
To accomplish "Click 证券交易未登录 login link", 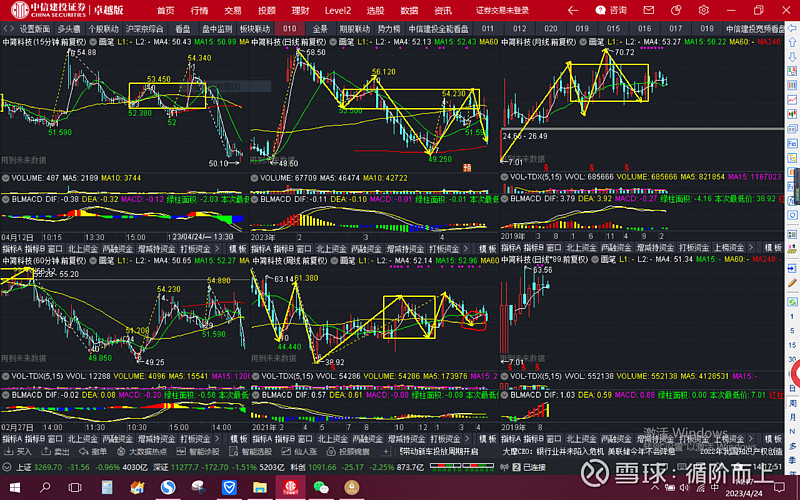I will click(502, 10).
